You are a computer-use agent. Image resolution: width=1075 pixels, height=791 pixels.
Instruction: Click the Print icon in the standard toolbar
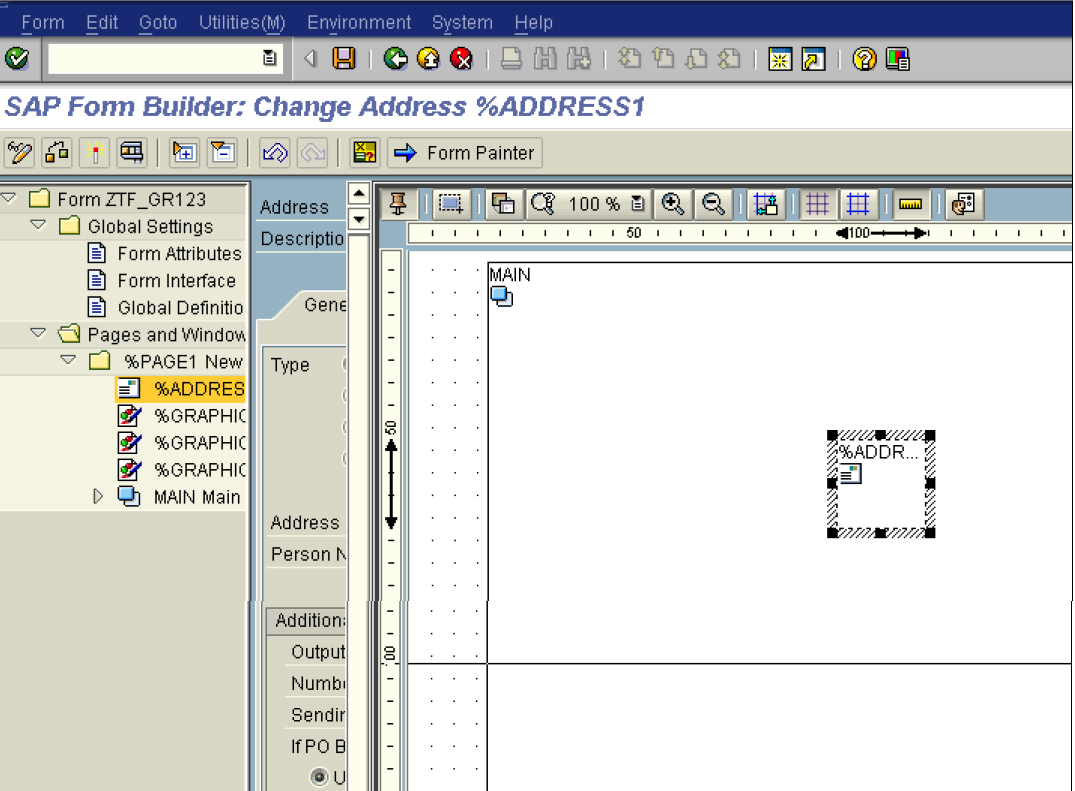pyautogui.click(x=511, y=59)
